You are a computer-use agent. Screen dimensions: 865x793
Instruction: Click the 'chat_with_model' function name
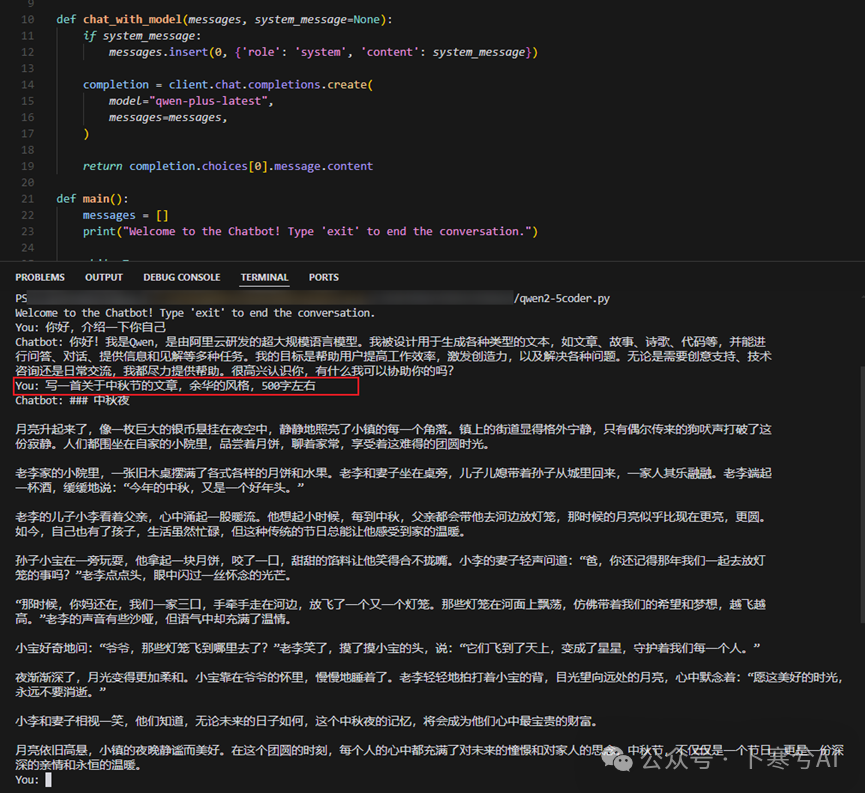[132, 19]
